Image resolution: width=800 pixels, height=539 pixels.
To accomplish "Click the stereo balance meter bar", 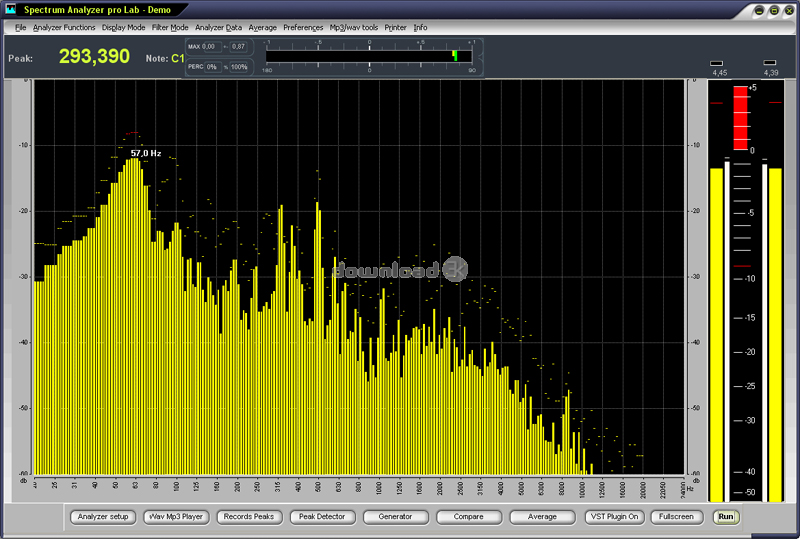I will (368, 56).
